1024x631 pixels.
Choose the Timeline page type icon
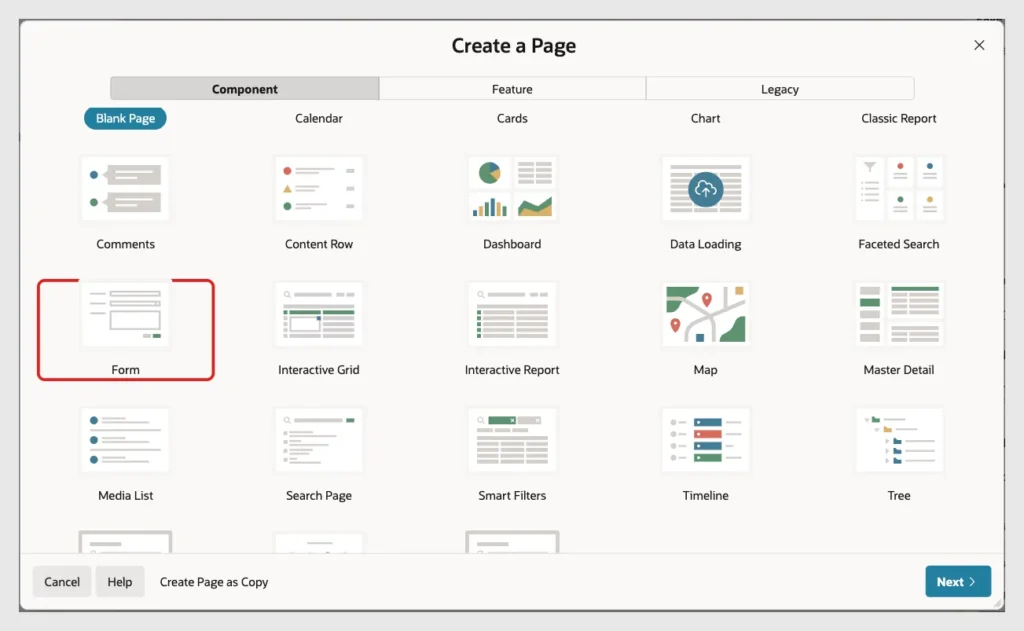click(705, 440)
